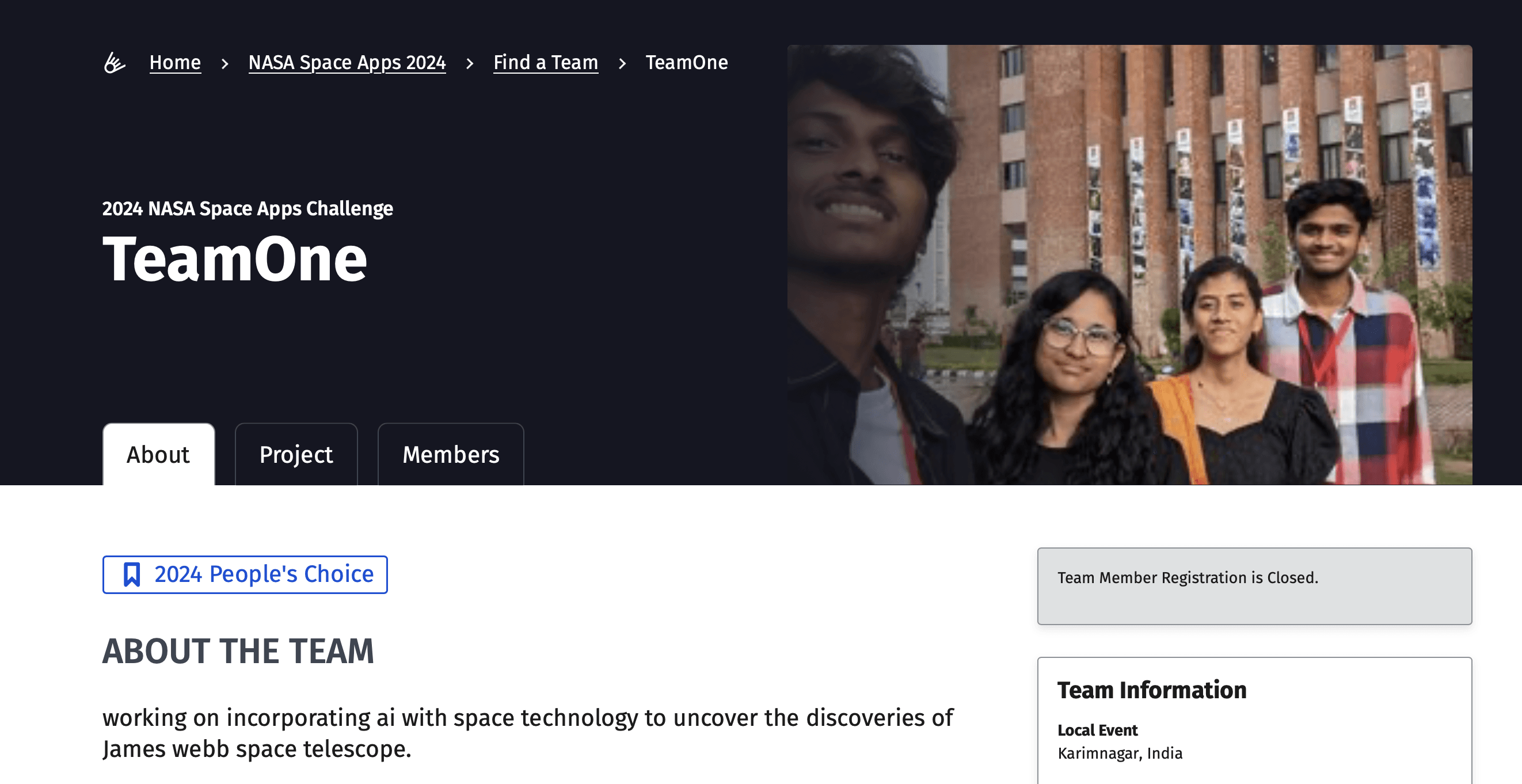Select the About tab
Viewport: 1522px width, 784px height.
click(158, 454)
